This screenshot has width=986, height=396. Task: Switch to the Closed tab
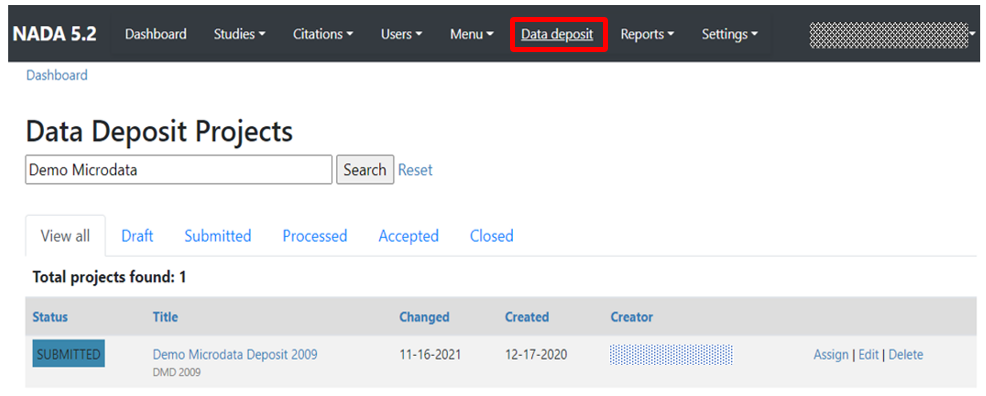coord(492,236)
